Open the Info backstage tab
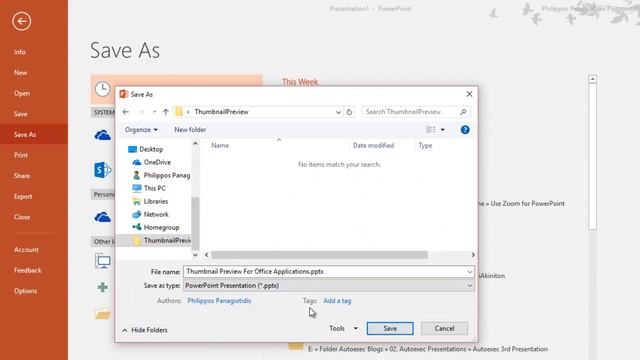 [20, 52]
